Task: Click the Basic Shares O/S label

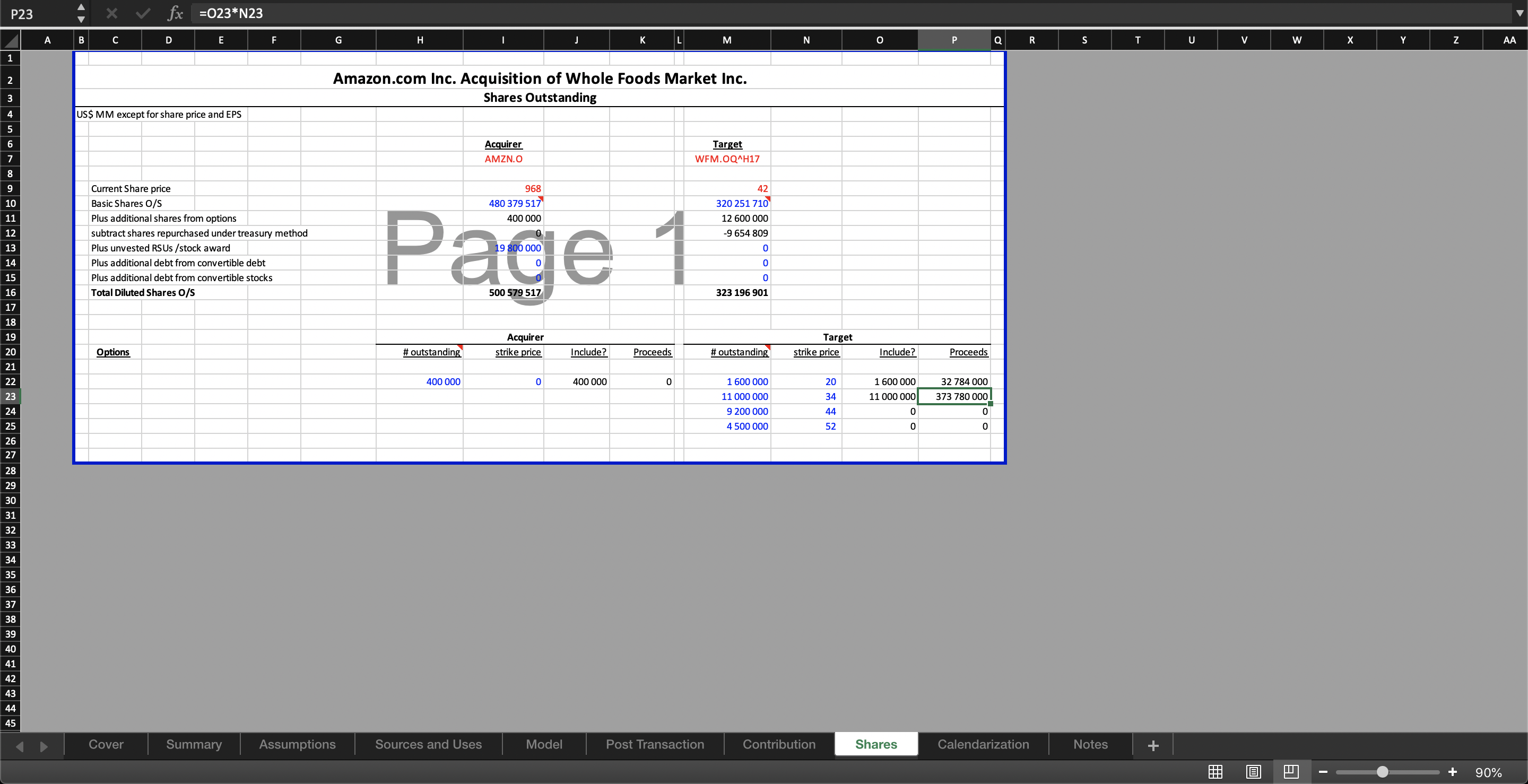Action: tap(126, 203)
